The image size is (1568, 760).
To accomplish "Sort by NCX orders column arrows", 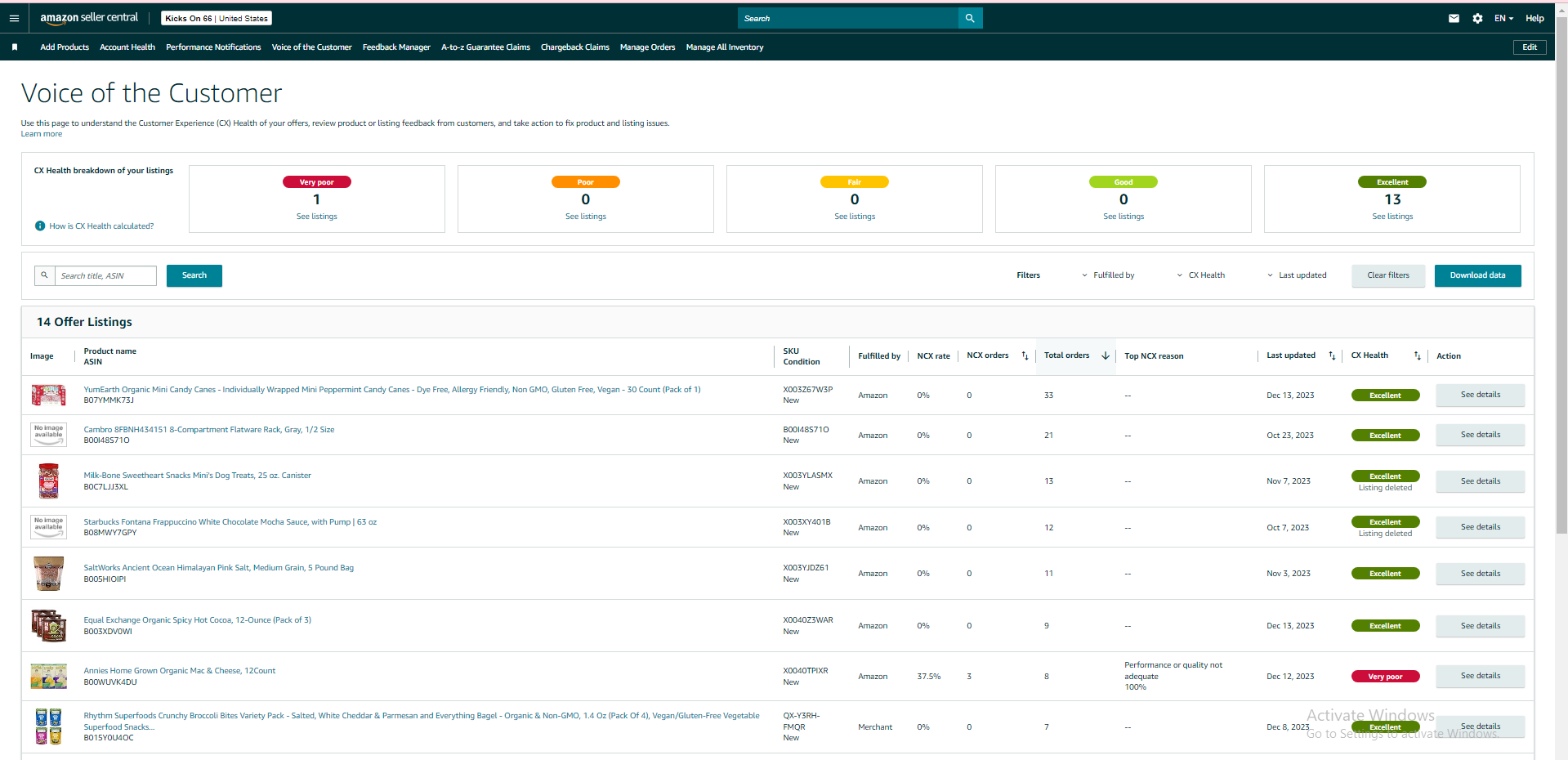I will (1025, 356).
